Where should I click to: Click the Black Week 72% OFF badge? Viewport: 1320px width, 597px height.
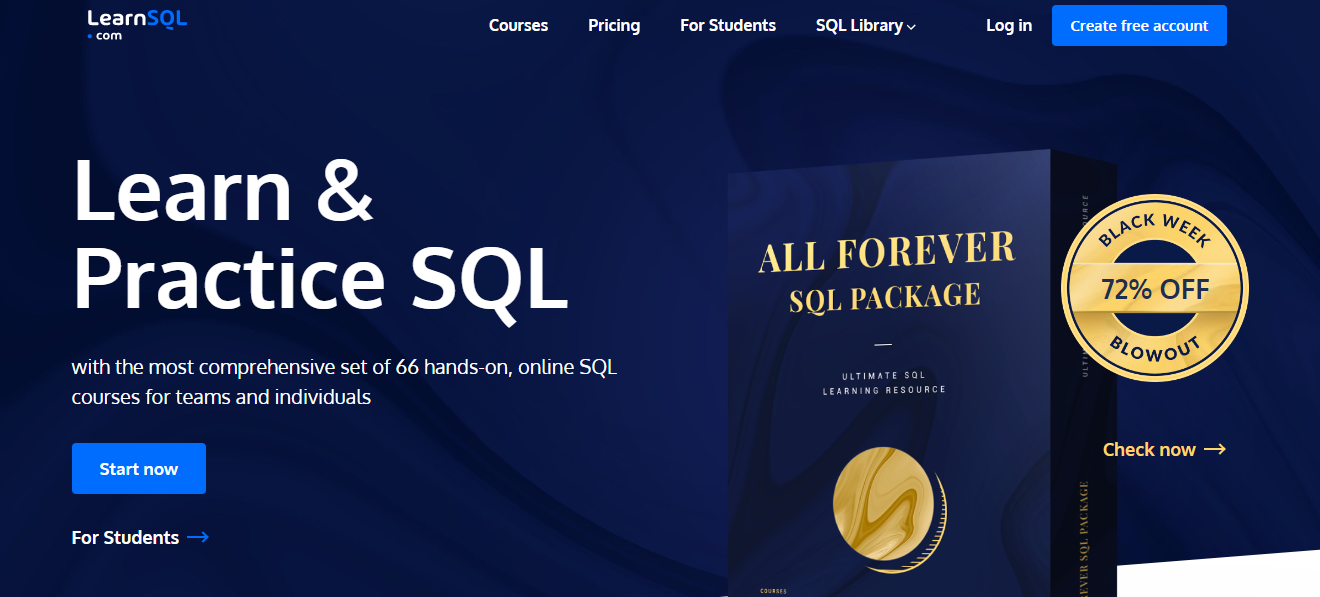click(x=1155, y=289)
